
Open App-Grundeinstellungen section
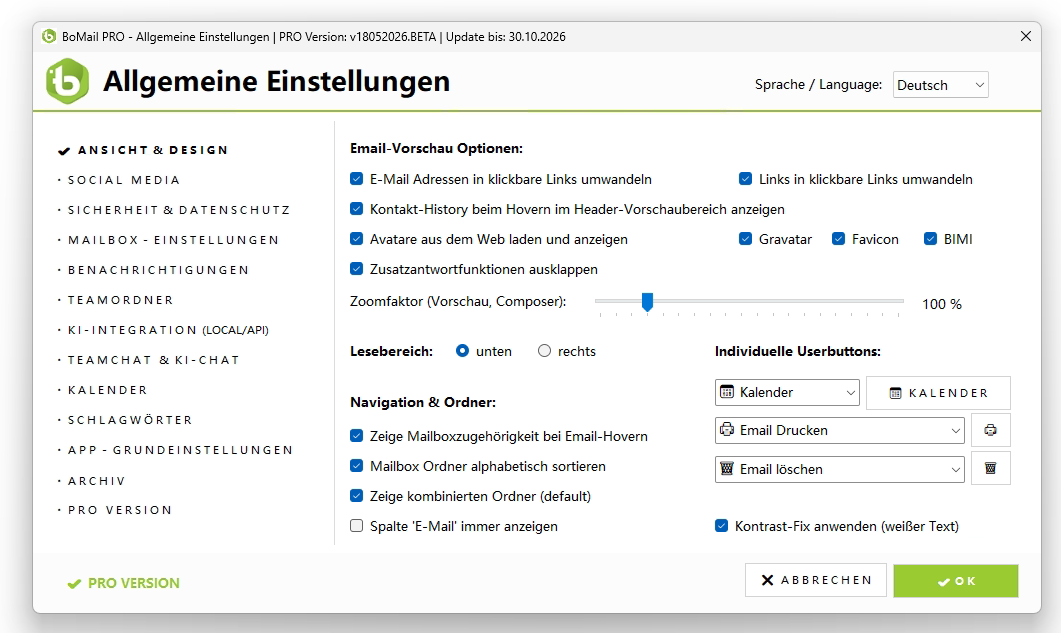pos(180,450)
